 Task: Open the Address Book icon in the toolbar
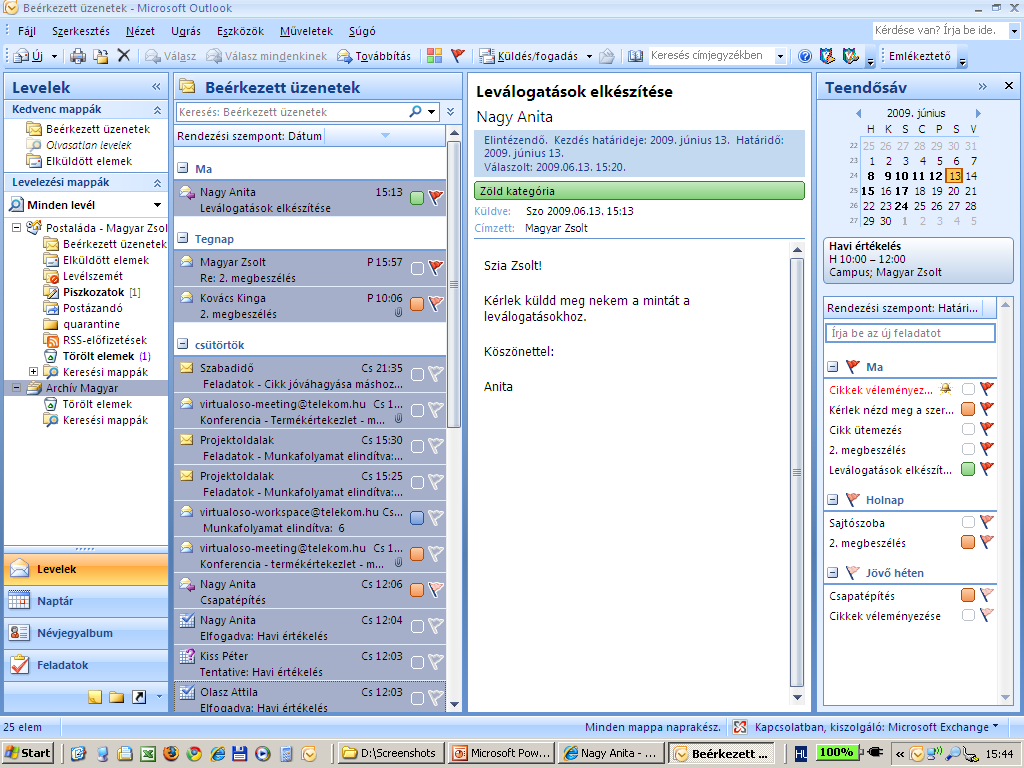635,56
